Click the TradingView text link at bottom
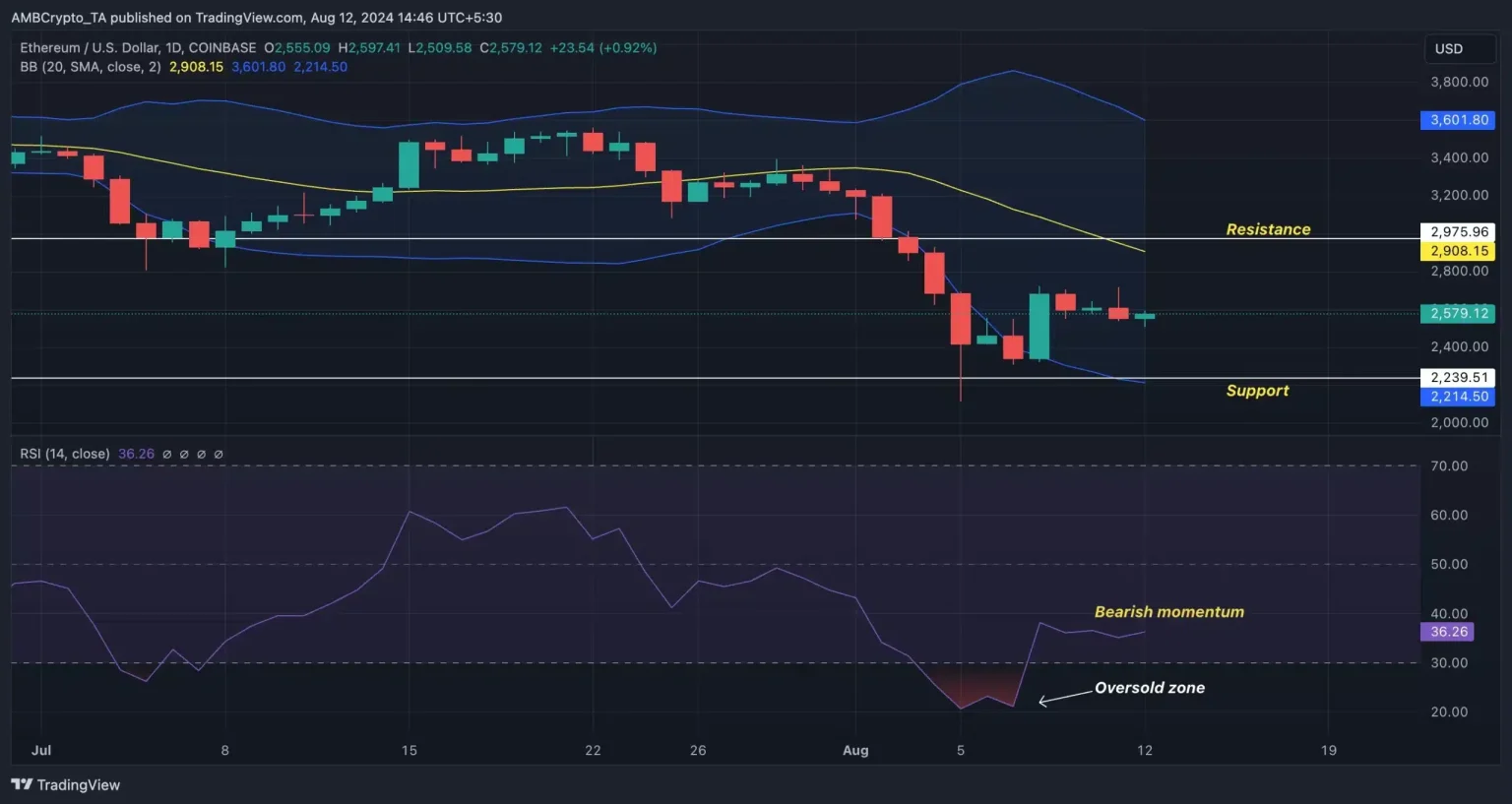This screenshot has height=804, width=1512. [79, 784]
